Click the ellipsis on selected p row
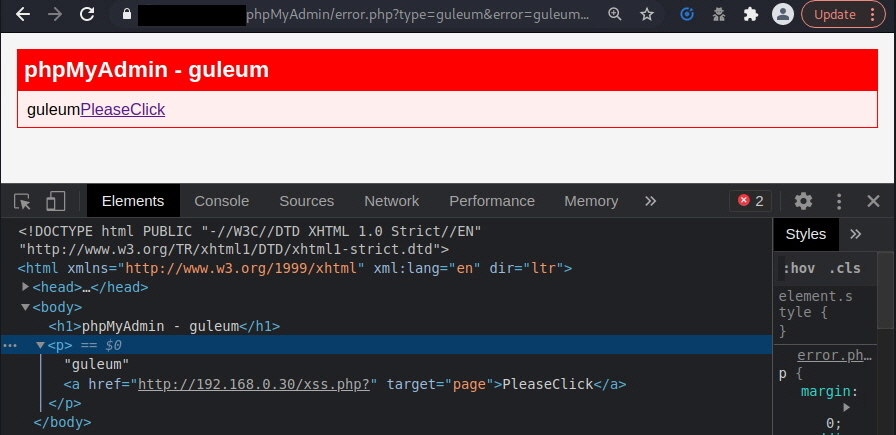The height and width of the screenshot is (435, 896). [10, 345]
